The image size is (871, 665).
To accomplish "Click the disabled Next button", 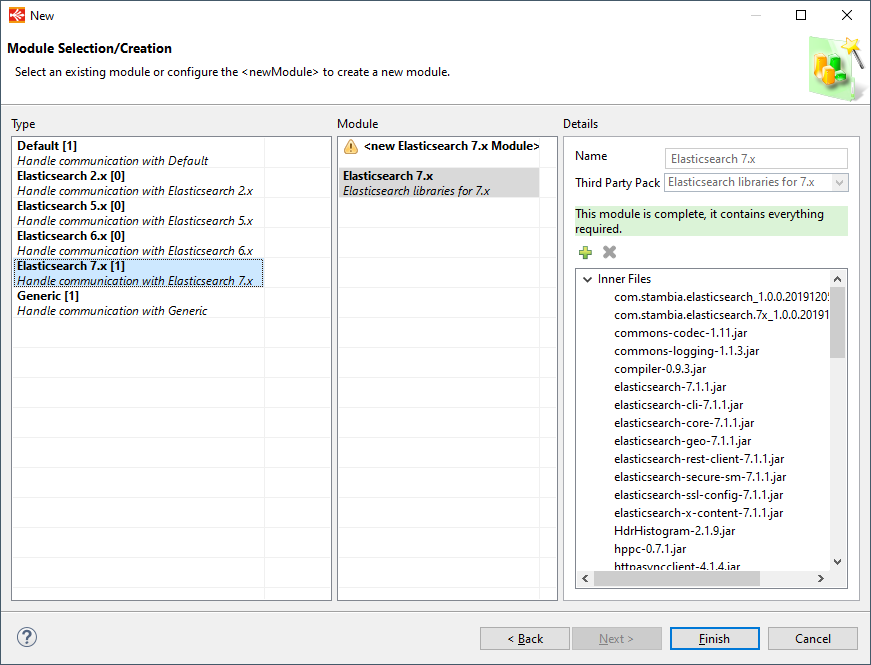I will (x=617, y=638).
